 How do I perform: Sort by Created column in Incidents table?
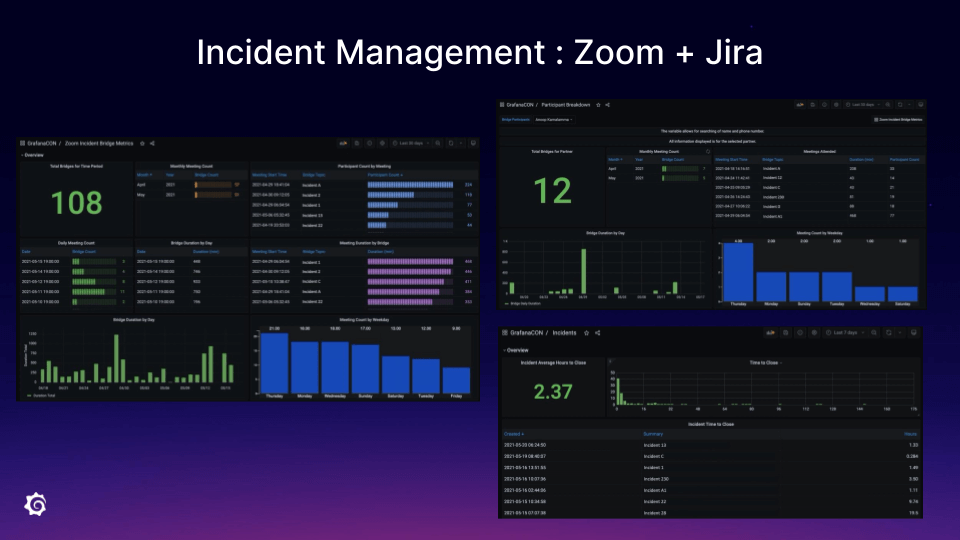(514, 434)
